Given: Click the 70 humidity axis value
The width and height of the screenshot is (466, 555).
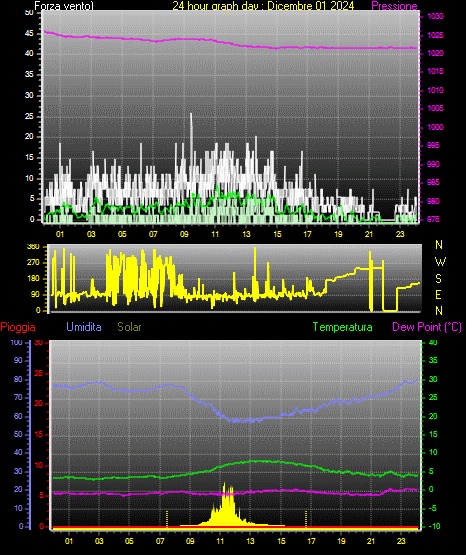Looking at the screenshot, I should 18,397.
